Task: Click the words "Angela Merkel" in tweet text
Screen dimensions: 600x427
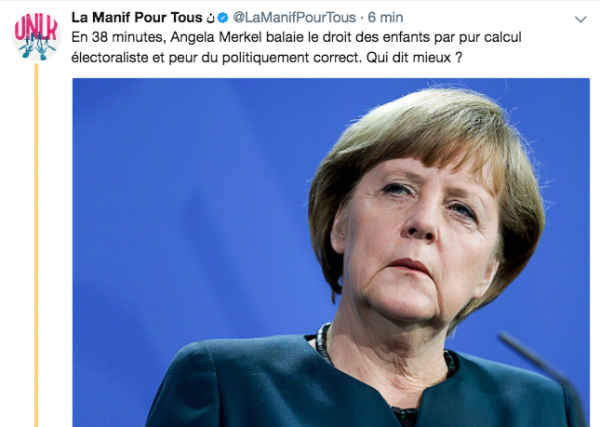Action: click(216, 37)
